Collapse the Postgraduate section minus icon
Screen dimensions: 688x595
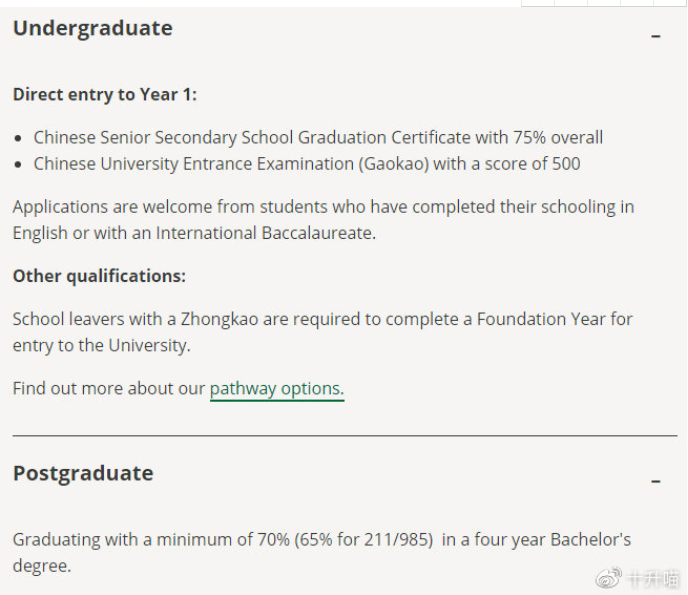[x=656, y=481]
